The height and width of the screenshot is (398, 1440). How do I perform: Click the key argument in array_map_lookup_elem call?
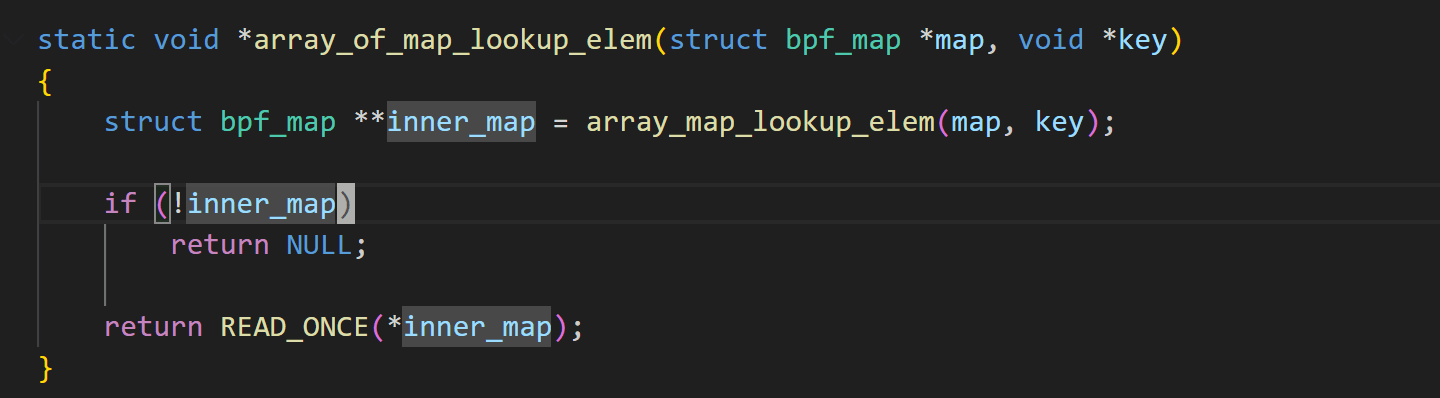[1059, 122]
